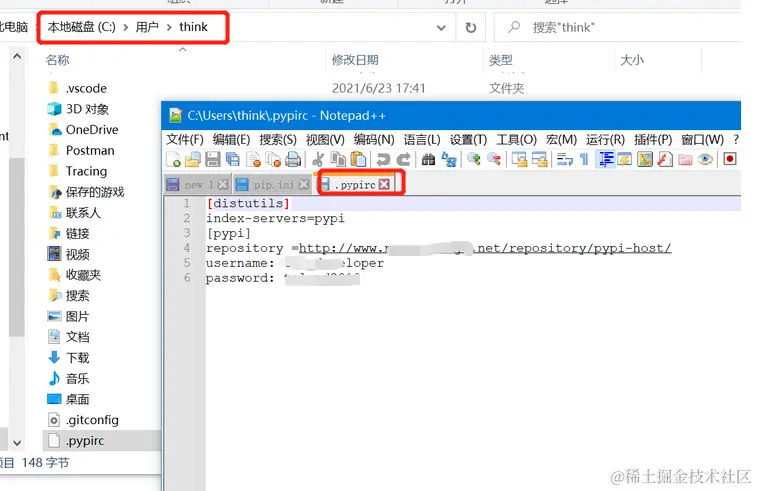
Task: Open the 插件(P) menu
Action: [653, 140]
